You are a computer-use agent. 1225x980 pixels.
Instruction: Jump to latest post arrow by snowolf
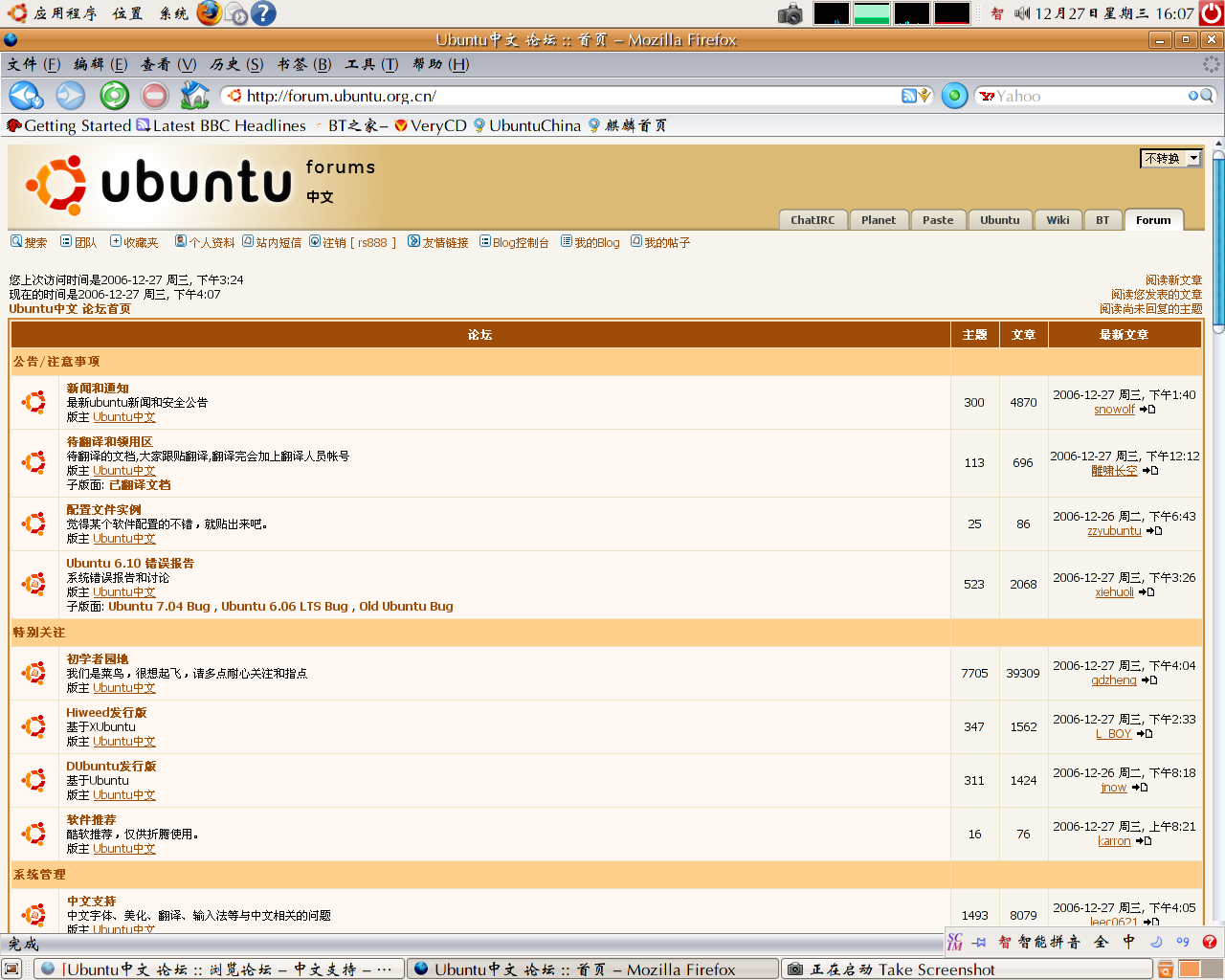tap(1147, 410)
